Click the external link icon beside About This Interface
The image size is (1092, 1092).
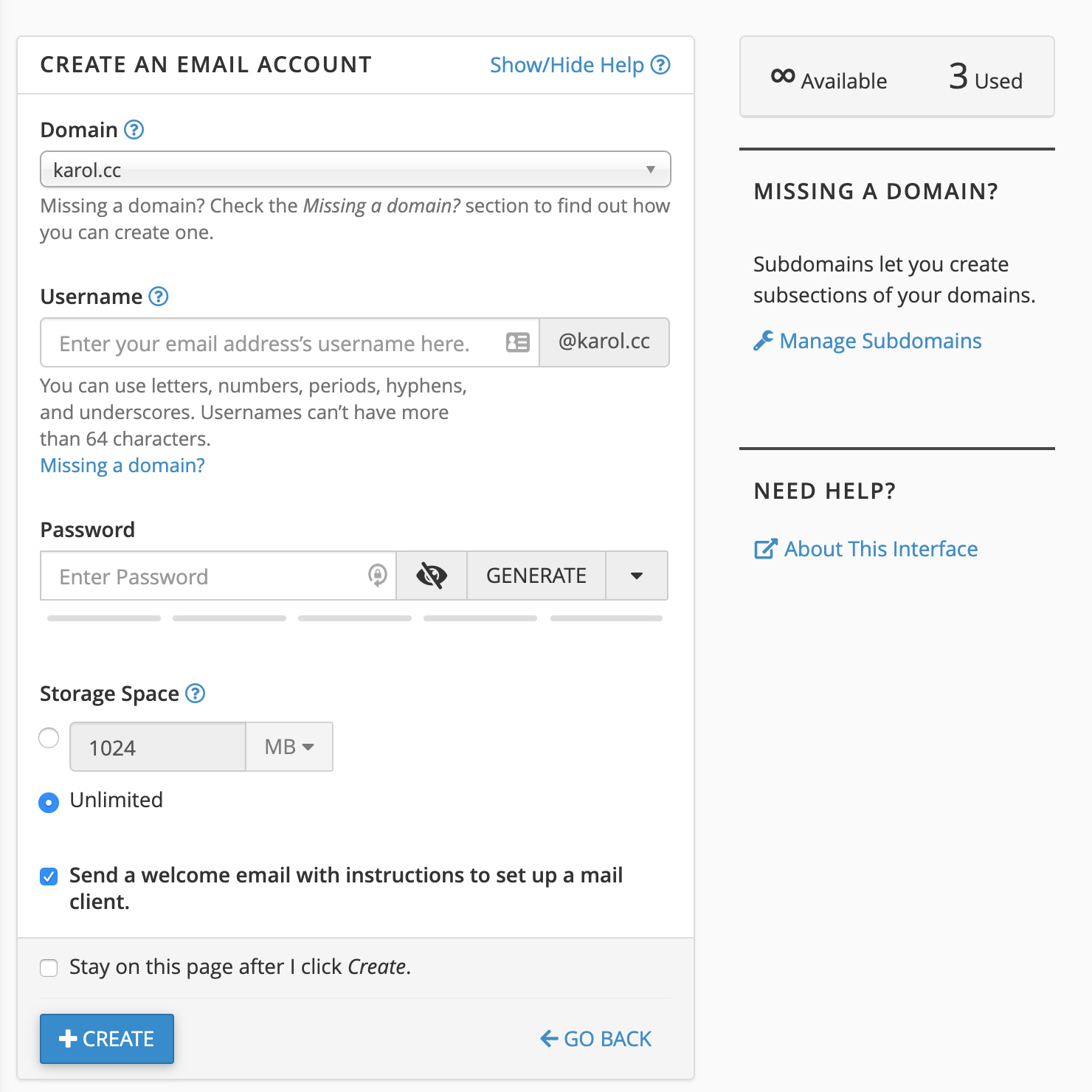[764, 548]
